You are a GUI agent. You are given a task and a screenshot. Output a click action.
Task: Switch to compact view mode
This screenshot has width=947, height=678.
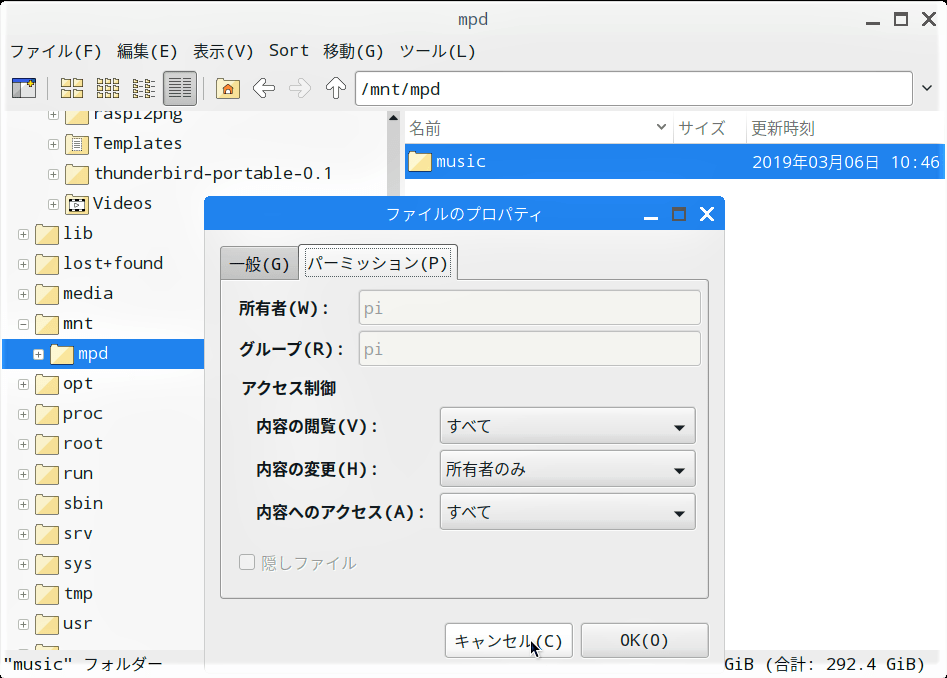[x=144, y=88]
